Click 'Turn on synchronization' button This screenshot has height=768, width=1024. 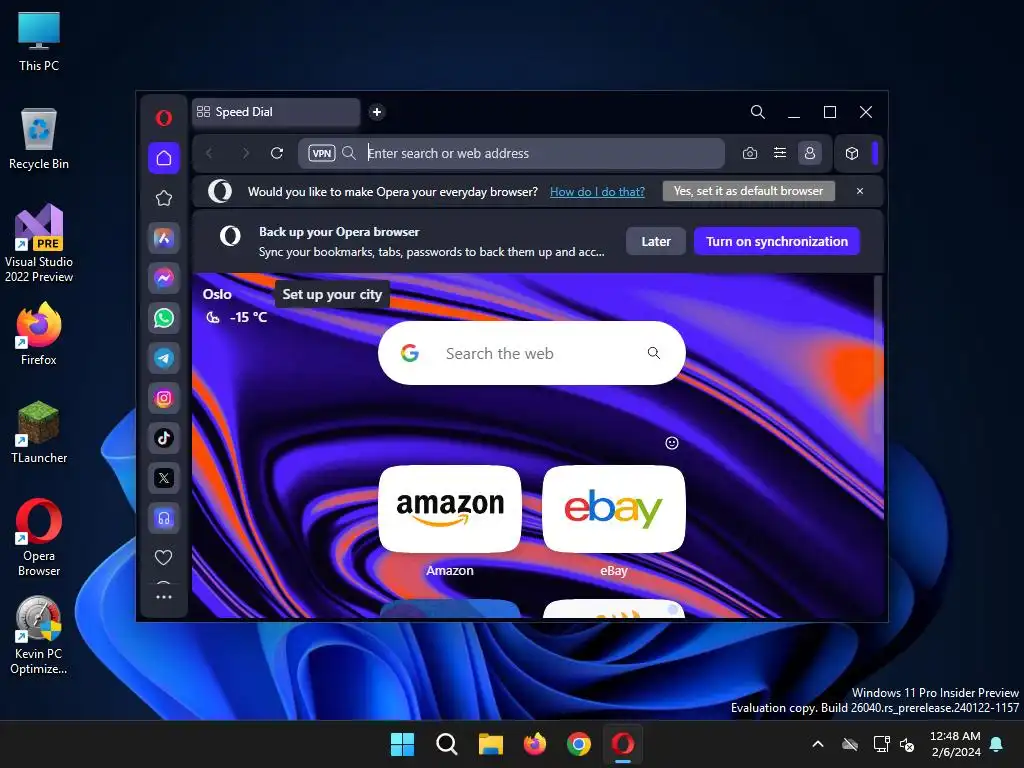(776, 241)
